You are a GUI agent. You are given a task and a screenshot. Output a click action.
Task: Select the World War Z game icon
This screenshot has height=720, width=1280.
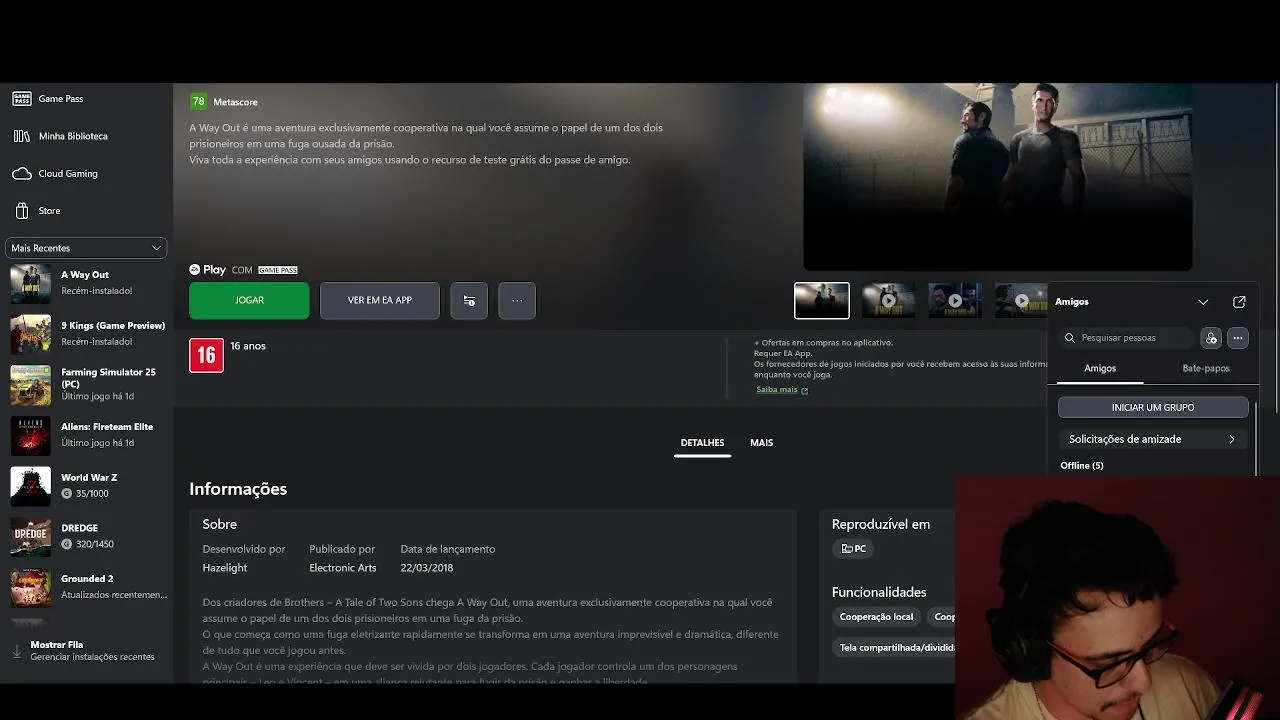click(x=30, y=486)
